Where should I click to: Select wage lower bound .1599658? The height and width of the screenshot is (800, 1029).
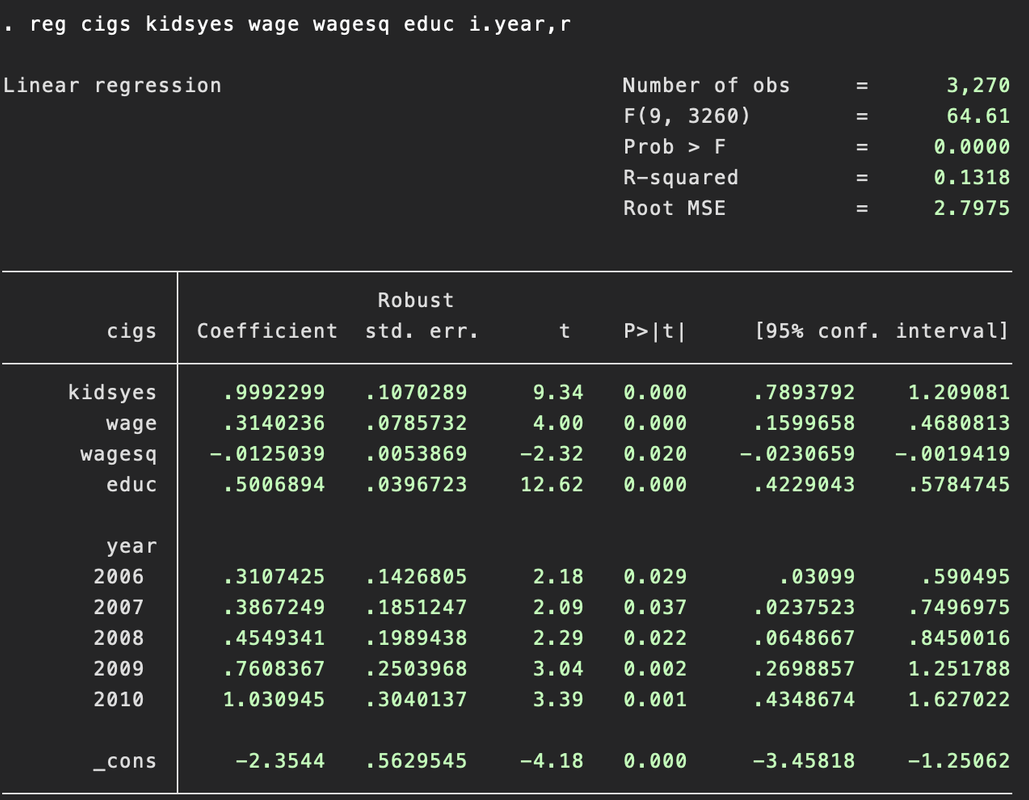click(x=804, y=423)
